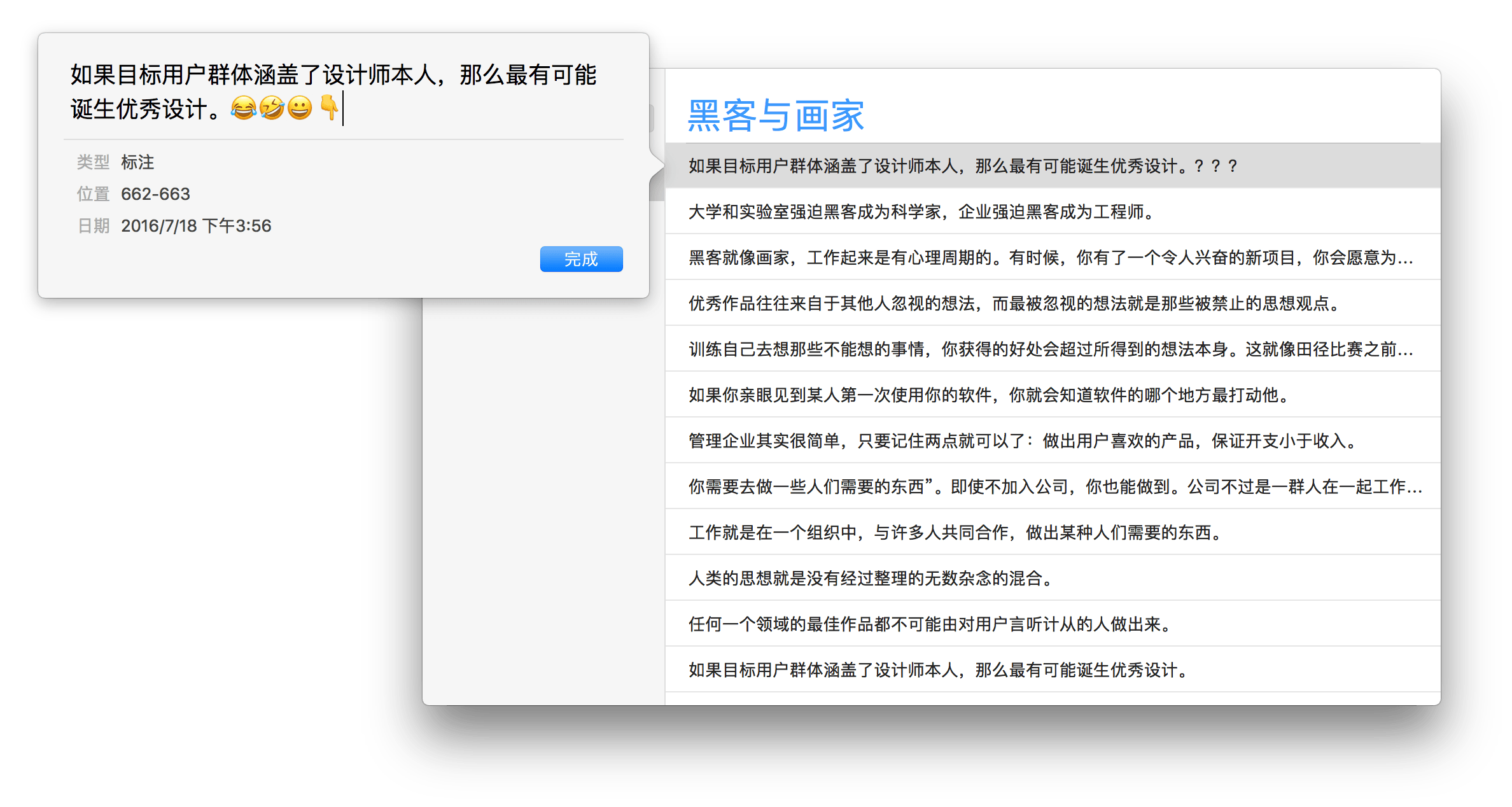The height and width of the screenshot is (807, 1512).
Task: Click the 日期 label in the popover
Action: (93, 226)
